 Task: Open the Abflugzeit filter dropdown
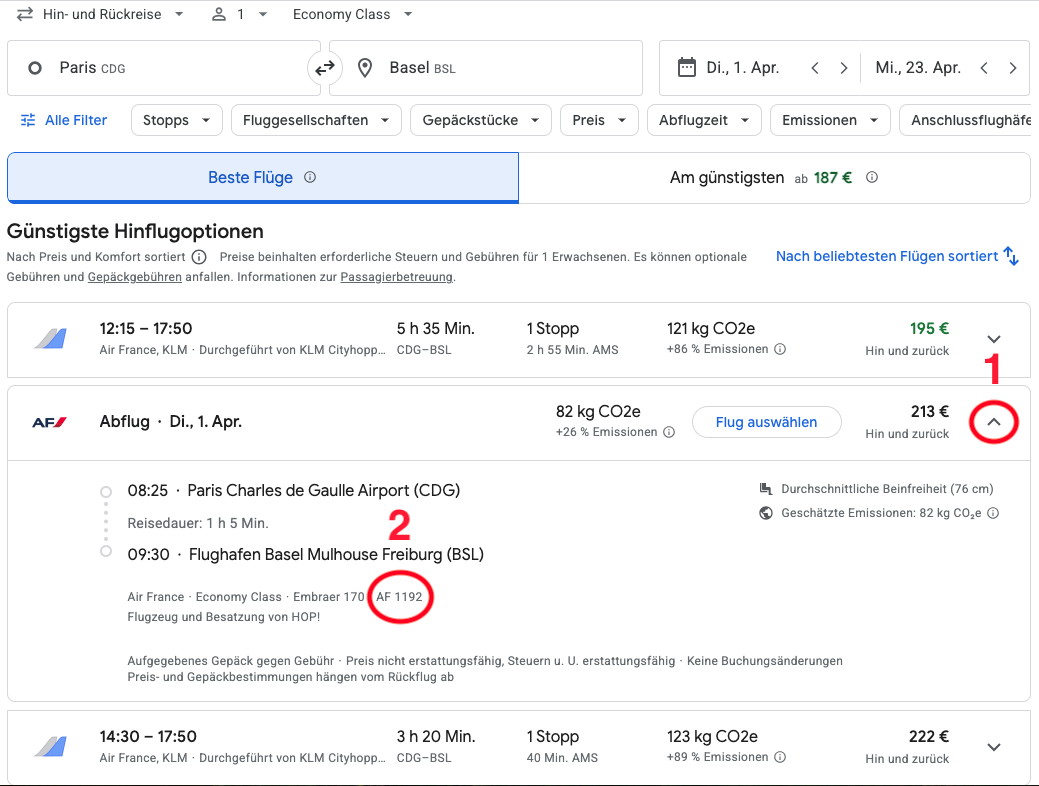(704, 120)
